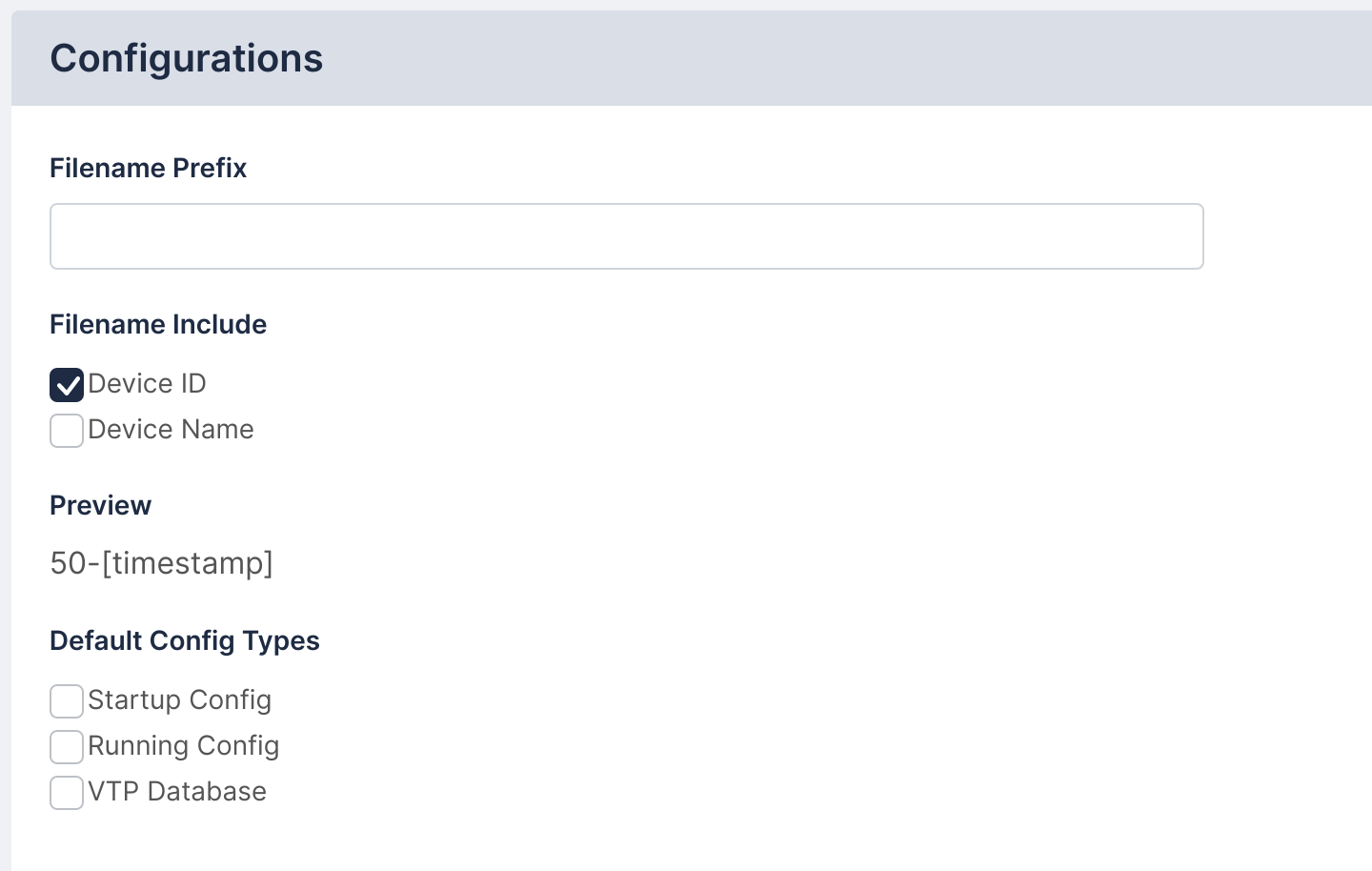
Task: Check the VTP Database checkbox
Action: click(67, 793)
